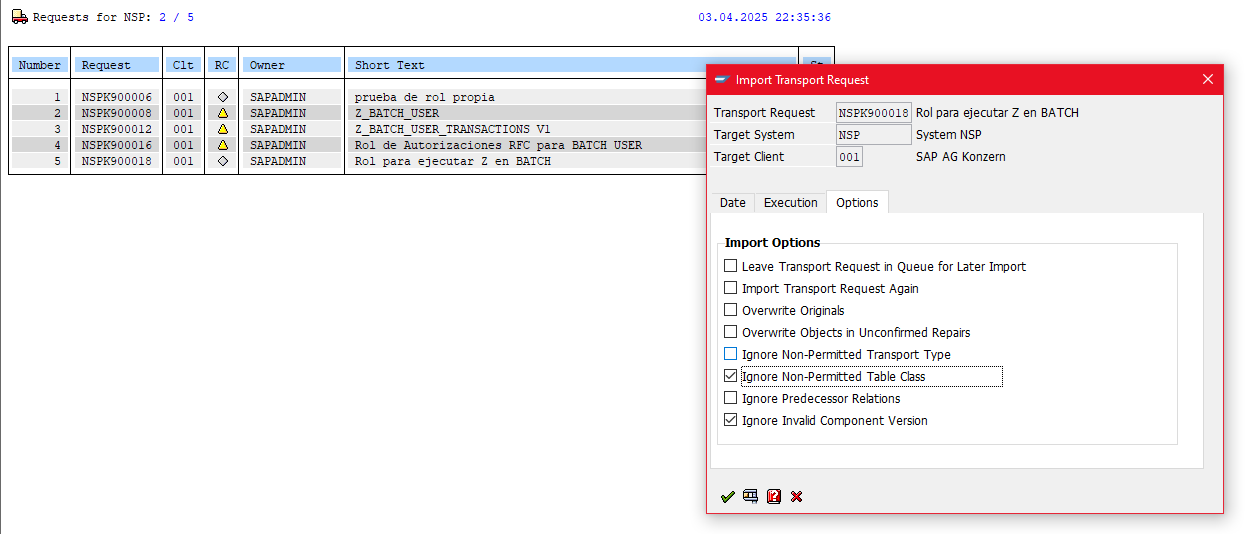Switch to the Date tab
Screen dimensions: 1254x534
[x=733, y=202]
